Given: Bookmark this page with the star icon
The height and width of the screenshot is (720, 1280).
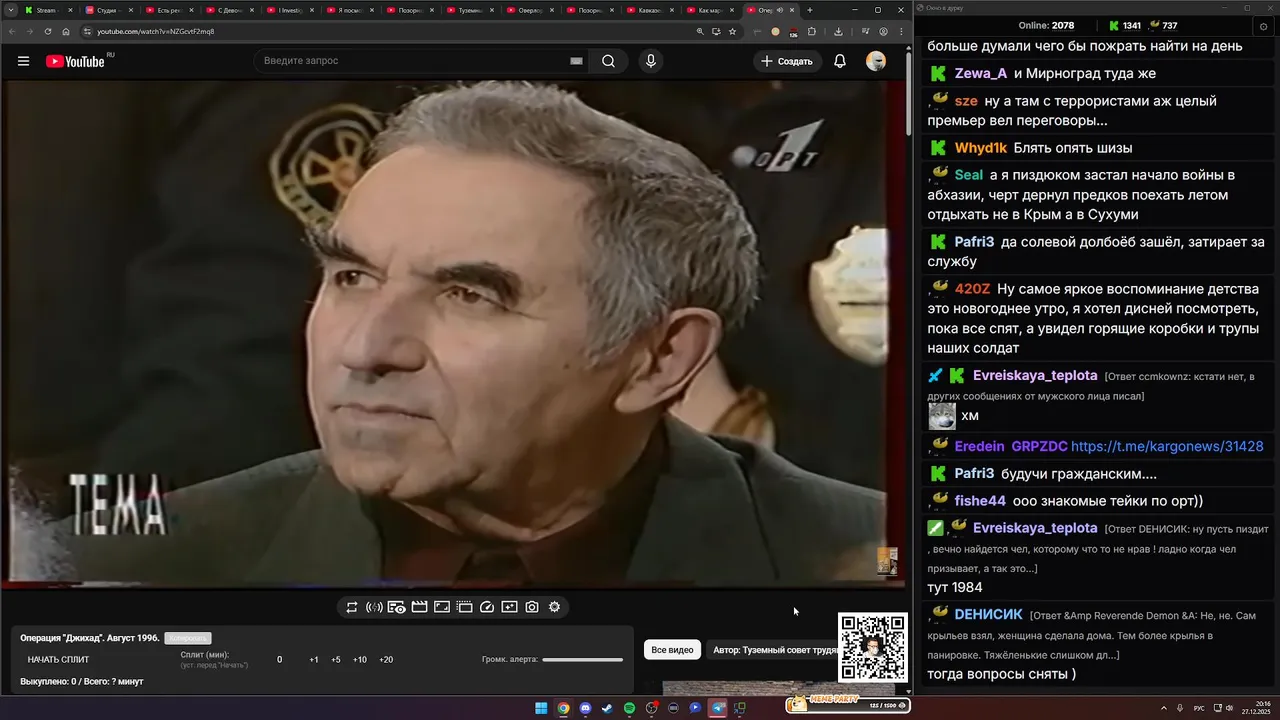Looking at the screenshot, I should (x=732, y=31).
